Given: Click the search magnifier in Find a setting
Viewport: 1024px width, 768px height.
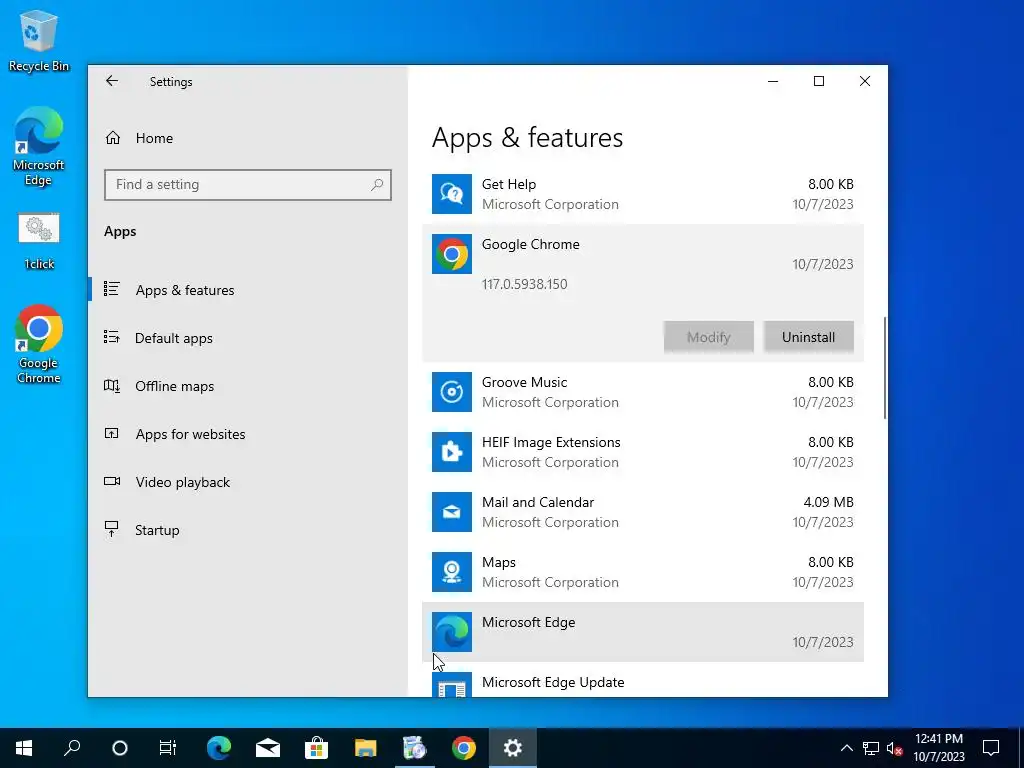Looking at the screenshot, I should (x=377, y=185).
